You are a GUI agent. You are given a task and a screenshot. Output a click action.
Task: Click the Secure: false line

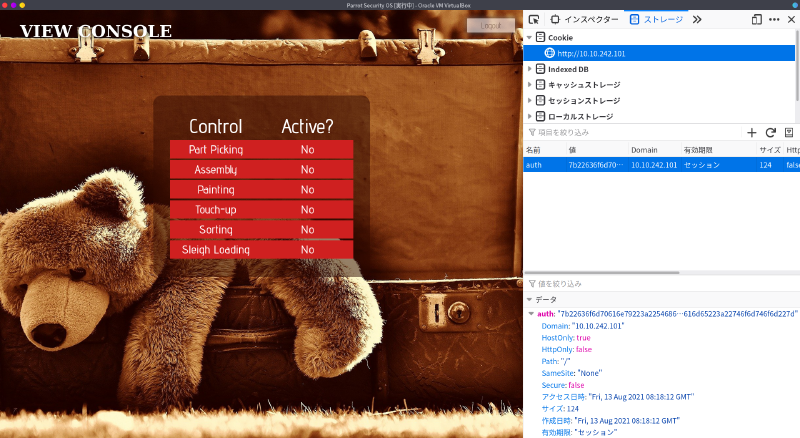tap(563, 385)
